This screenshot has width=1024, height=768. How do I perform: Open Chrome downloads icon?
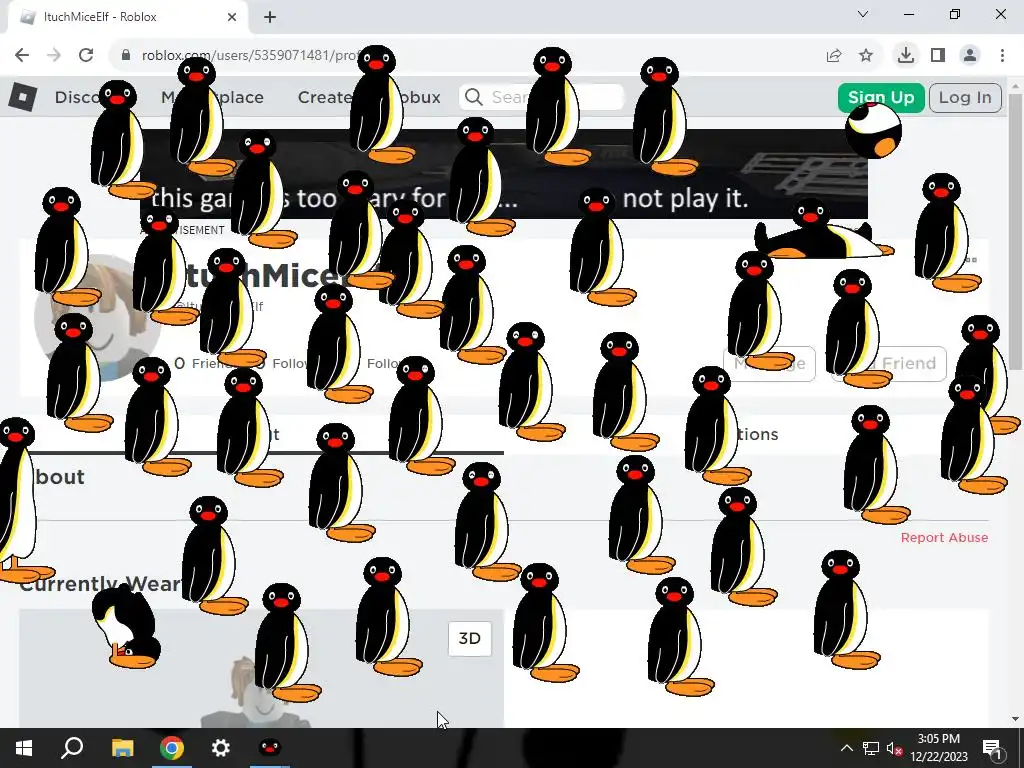pos(906,55)
